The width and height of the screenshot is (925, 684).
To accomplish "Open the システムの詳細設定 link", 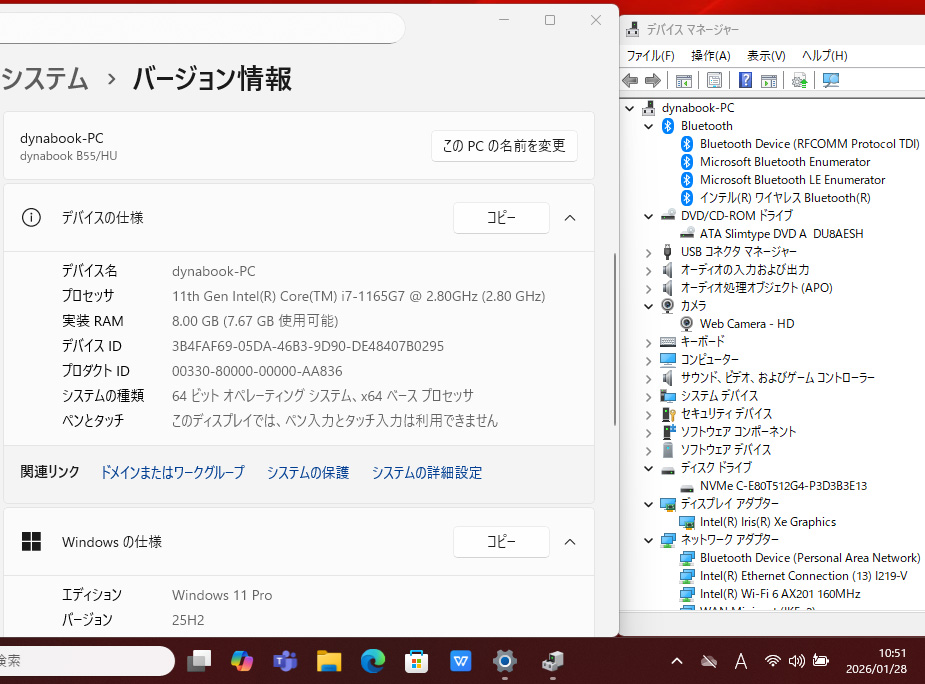I will click(426, 473).
